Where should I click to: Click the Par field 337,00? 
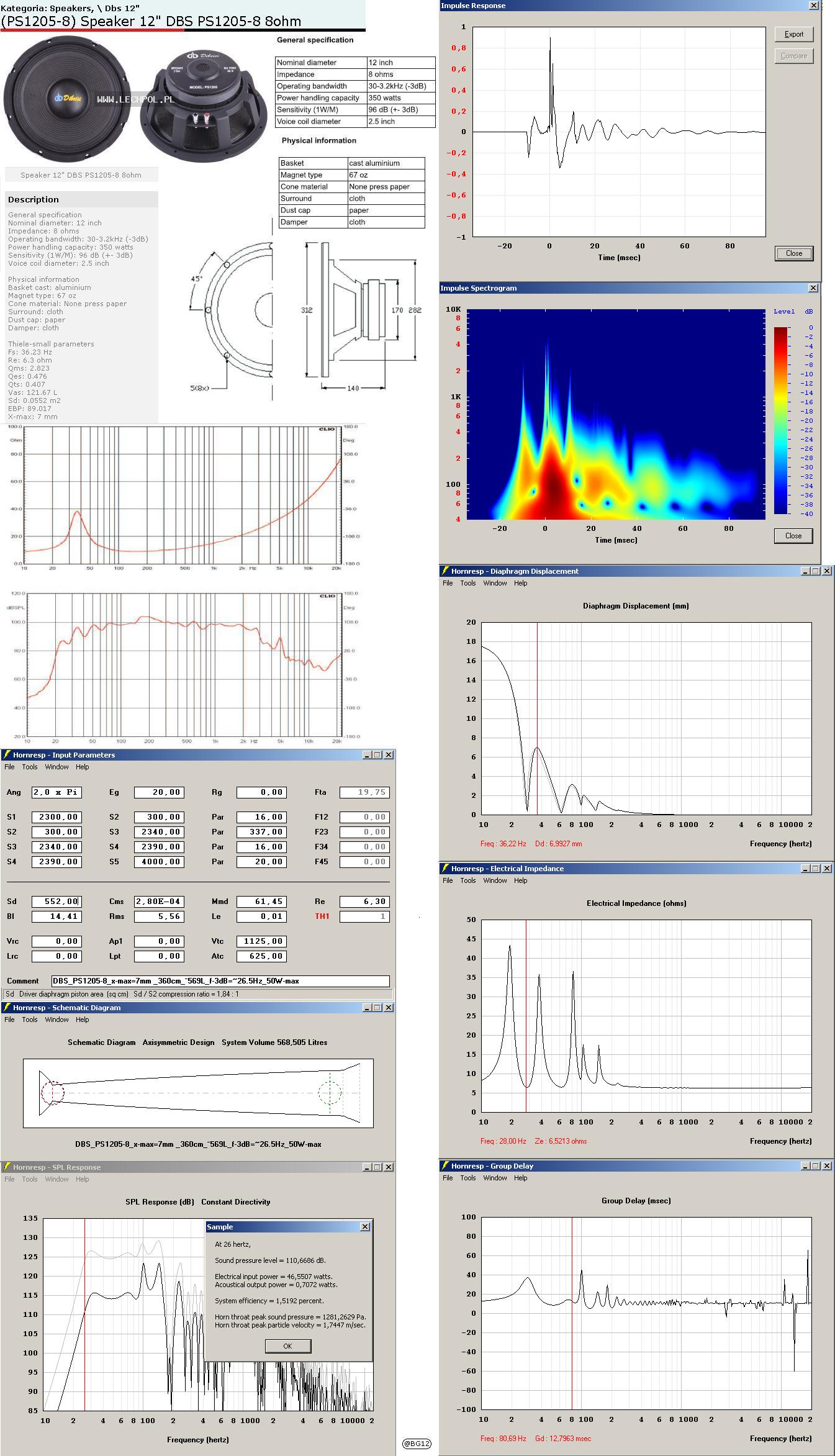tap(261, 832)
